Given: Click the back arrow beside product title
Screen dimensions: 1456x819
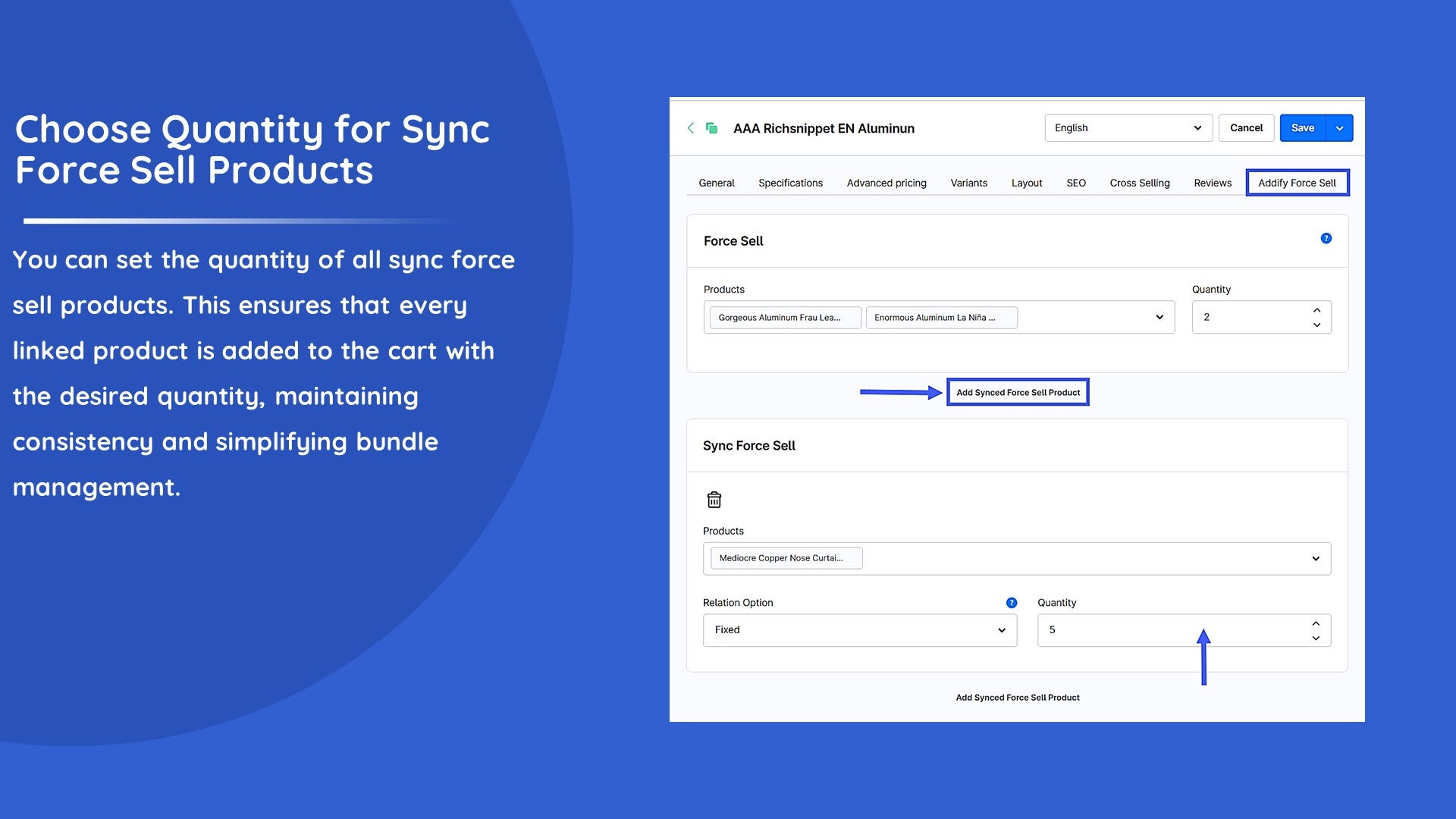Looking at the screenshot, I should tap(690, 128).
